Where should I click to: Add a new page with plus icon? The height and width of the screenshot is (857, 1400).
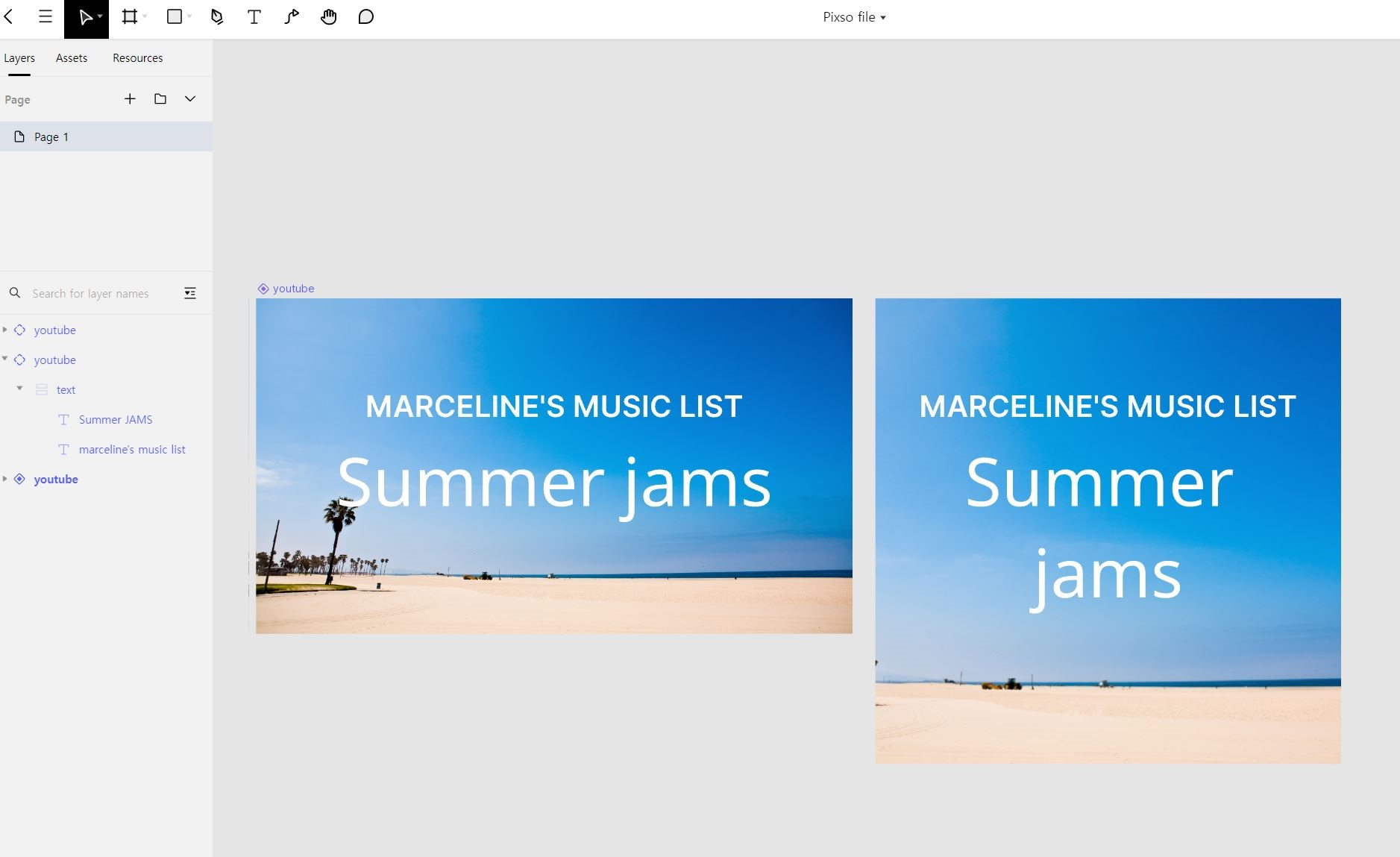[x=130, y=98]
